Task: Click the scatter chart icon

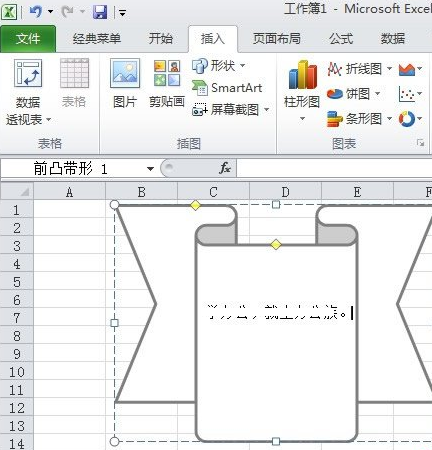Action: click(407, 94)
